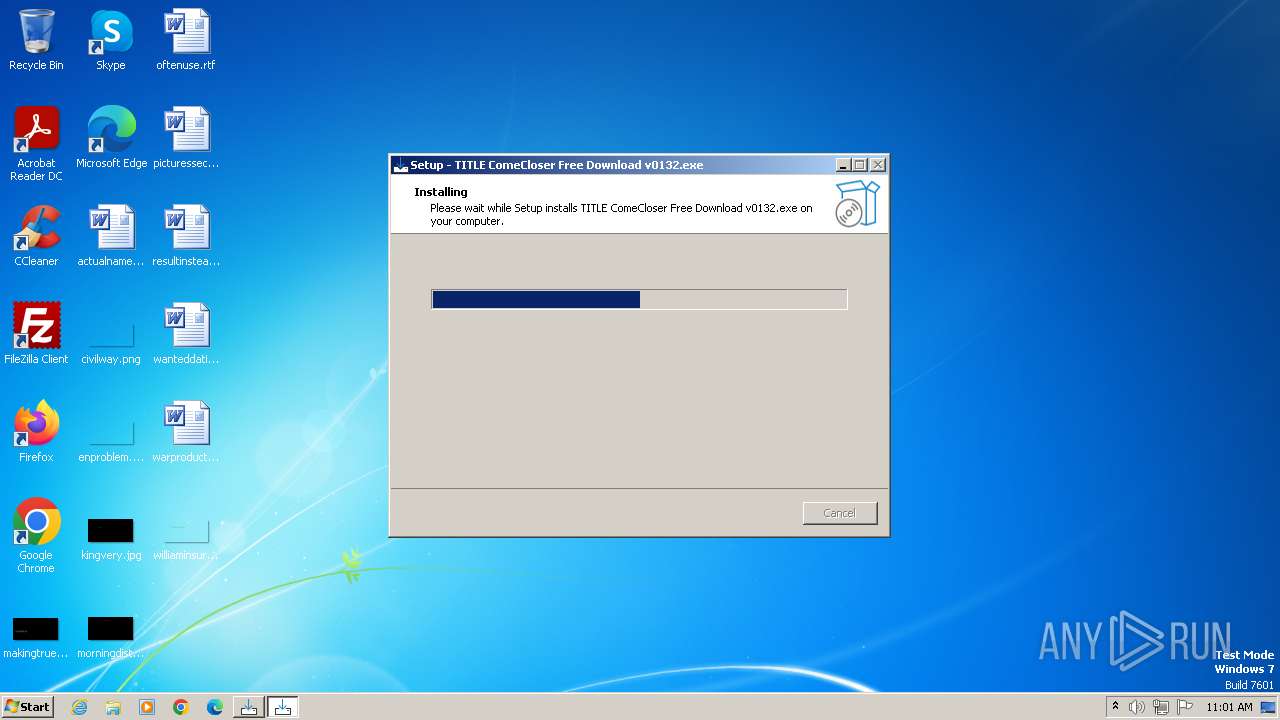Minimize the Setup window

[x=843, y=165]
